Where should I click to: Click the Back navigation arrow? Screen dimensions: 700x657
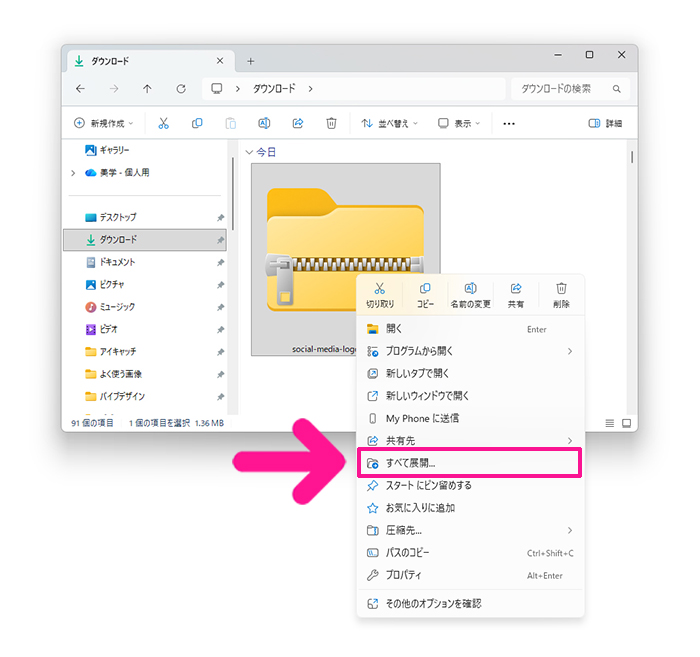click(80, 89)
